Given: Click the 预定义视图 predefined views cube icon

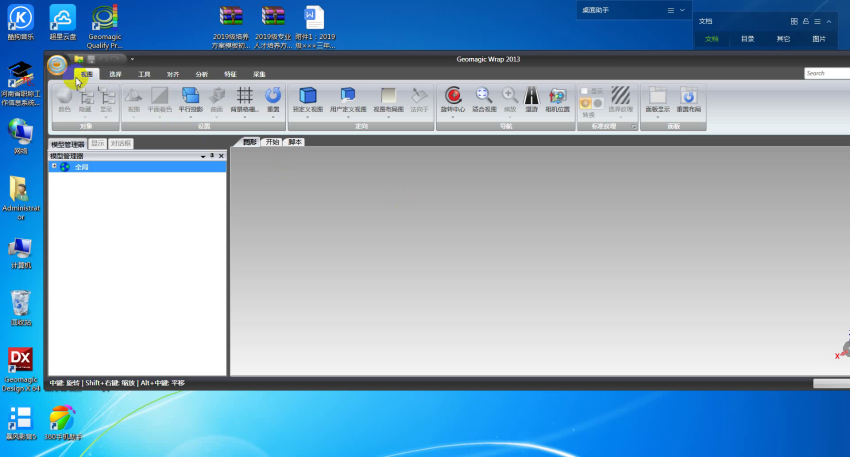Looking at the screenshot, I should [x=308, y=96].
